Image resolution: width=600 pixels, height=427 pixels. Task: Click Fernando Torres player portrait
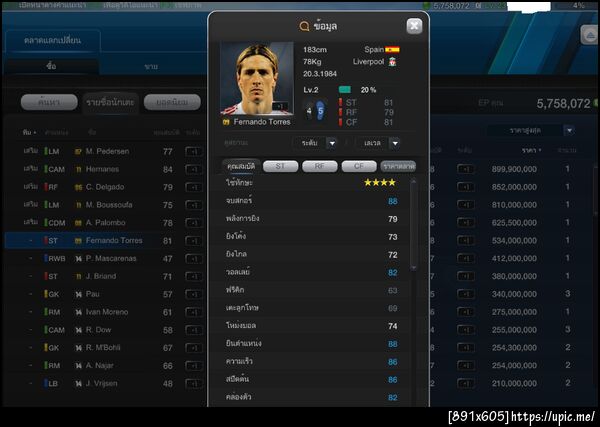(257, 78)
